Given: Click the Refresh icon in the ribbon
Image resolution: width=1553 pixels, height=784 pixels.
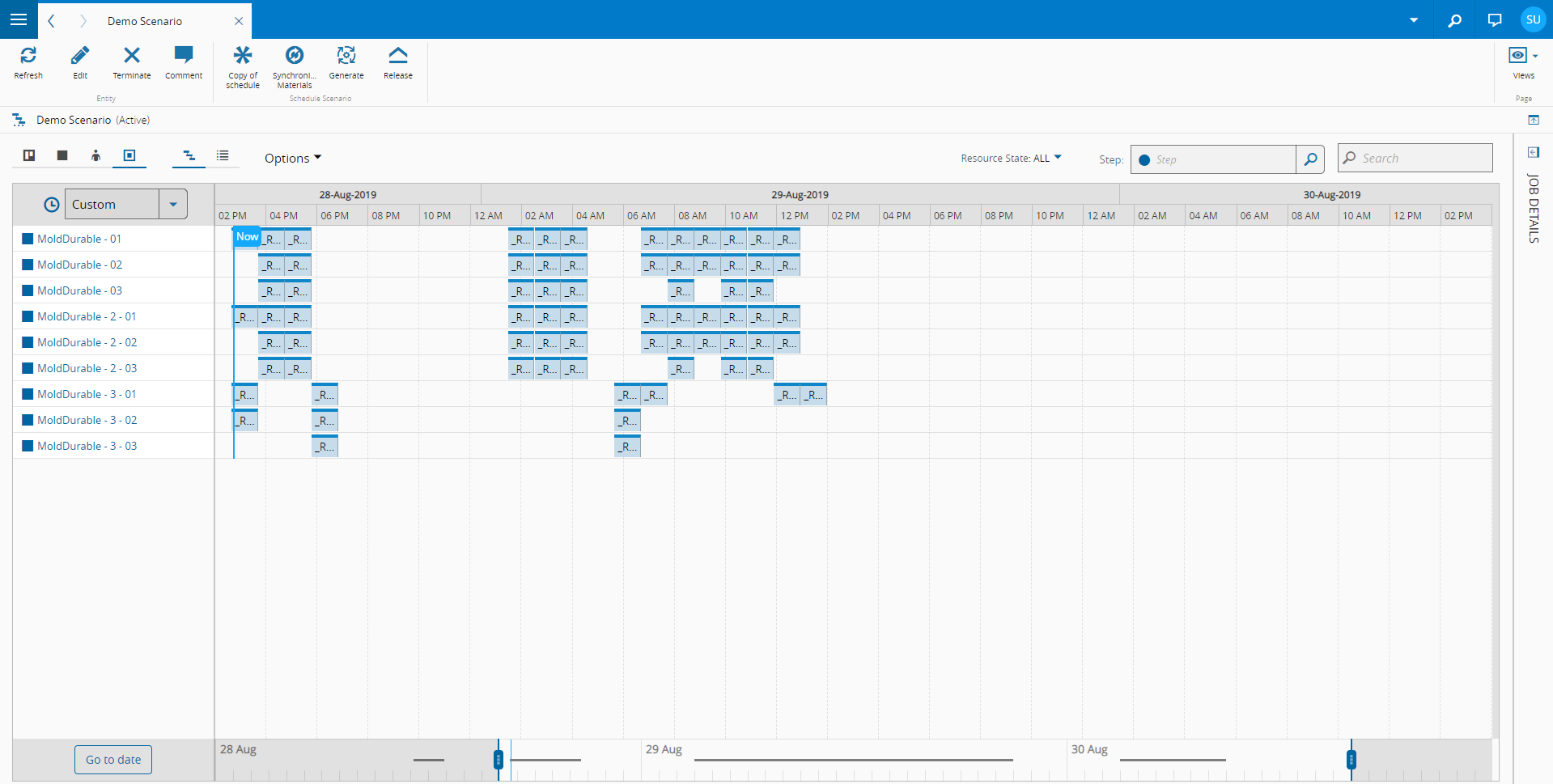Looking at the screenshot, I should (x=28, y=56).
